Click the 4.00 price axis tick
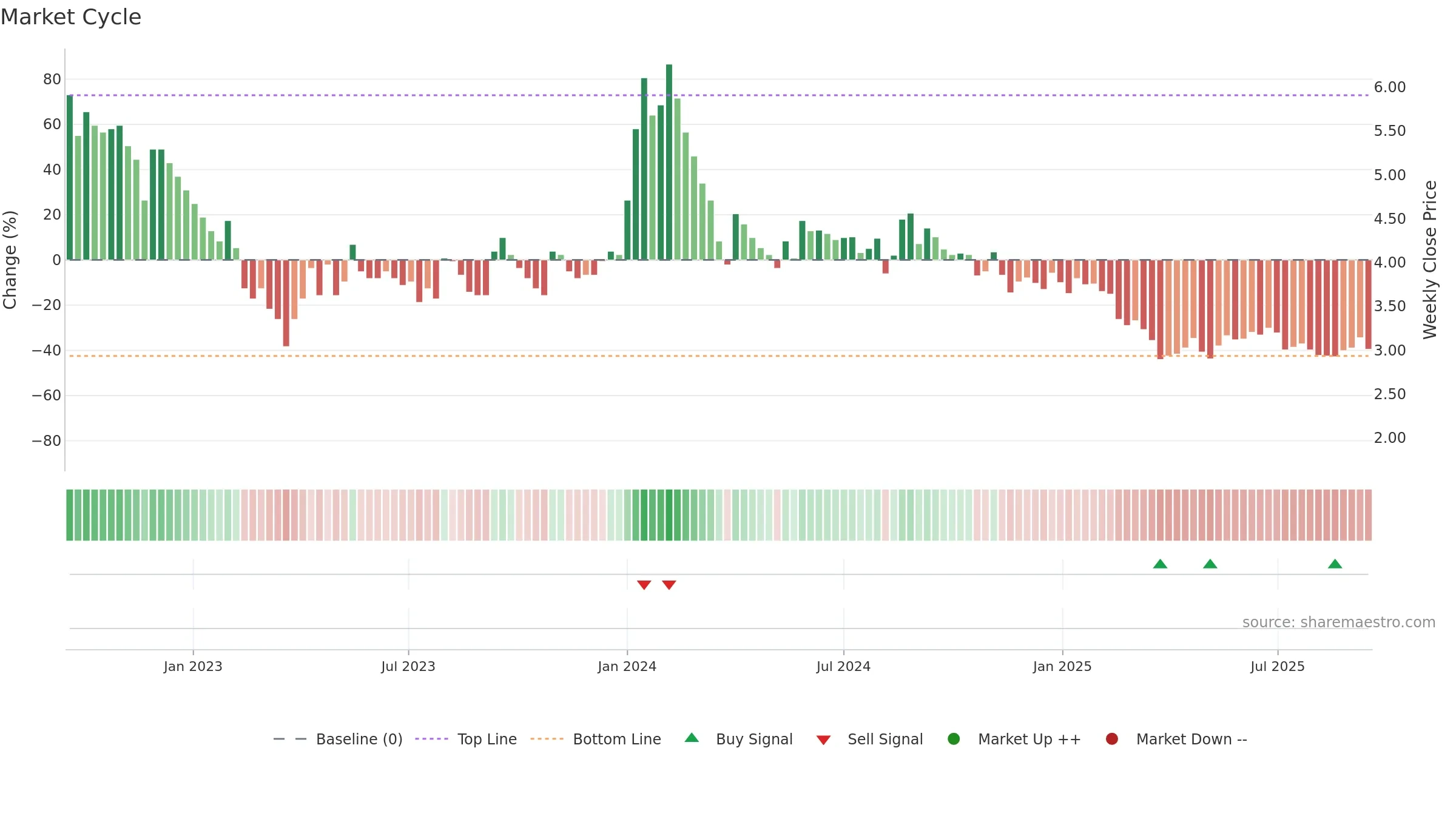This screenshot has height=819, width=1456. point(1390,262)
